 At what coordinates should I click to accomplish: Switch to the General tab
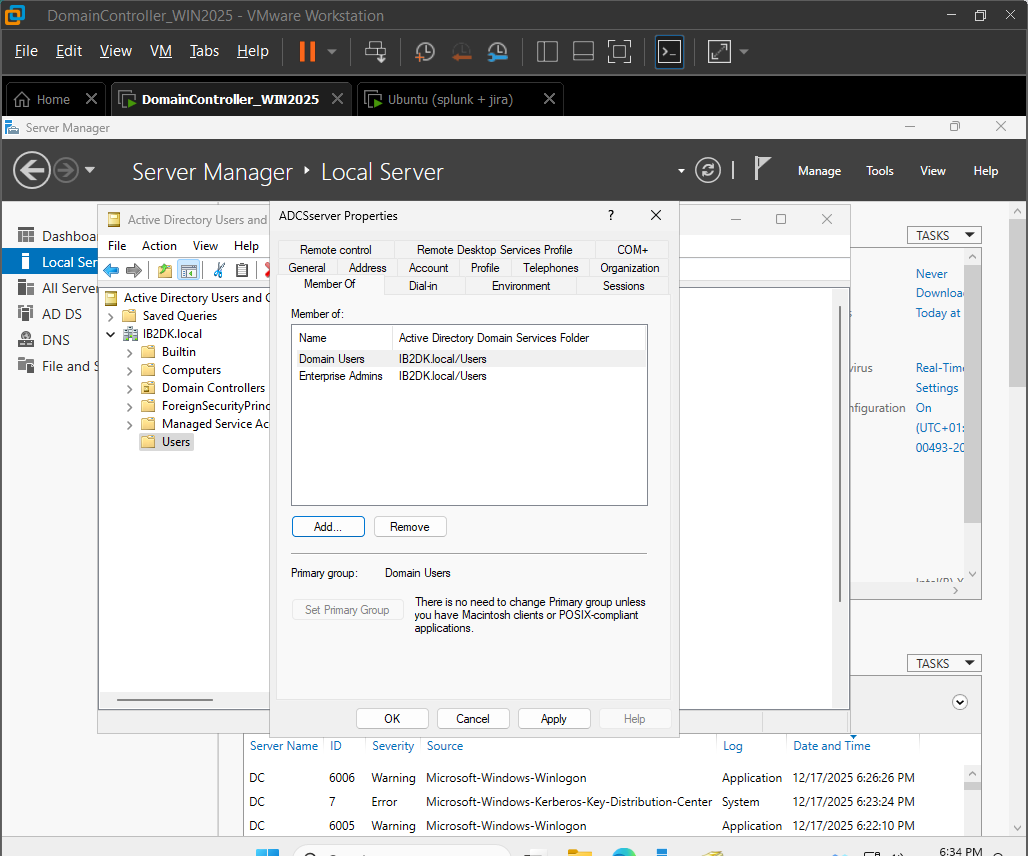[x=307, y=268]
